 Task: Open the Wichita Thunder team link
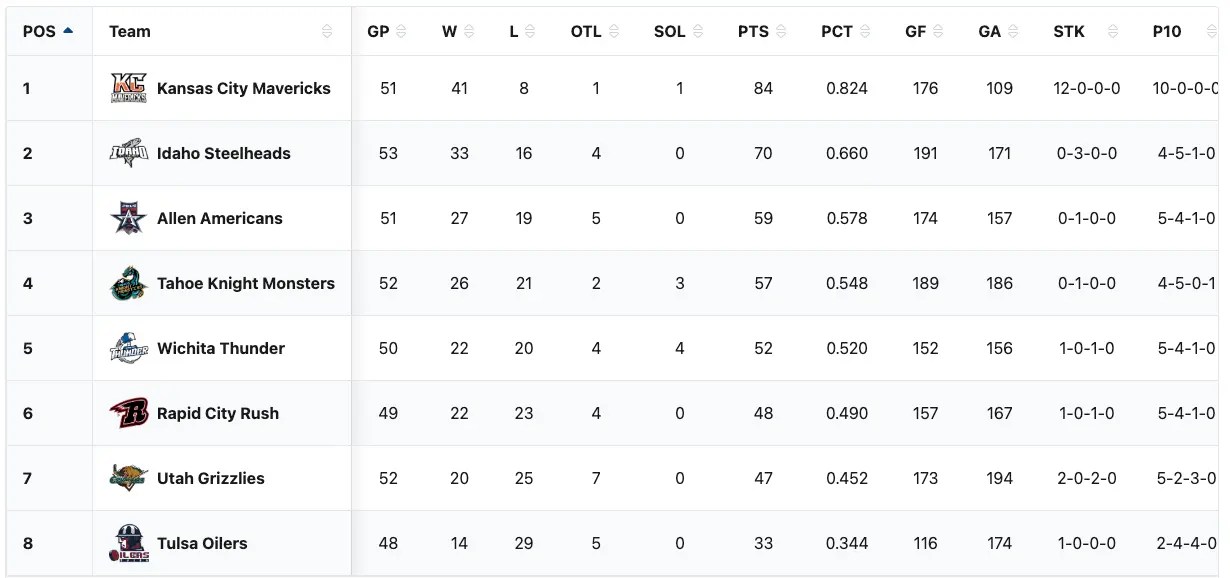tap(221, 348)
